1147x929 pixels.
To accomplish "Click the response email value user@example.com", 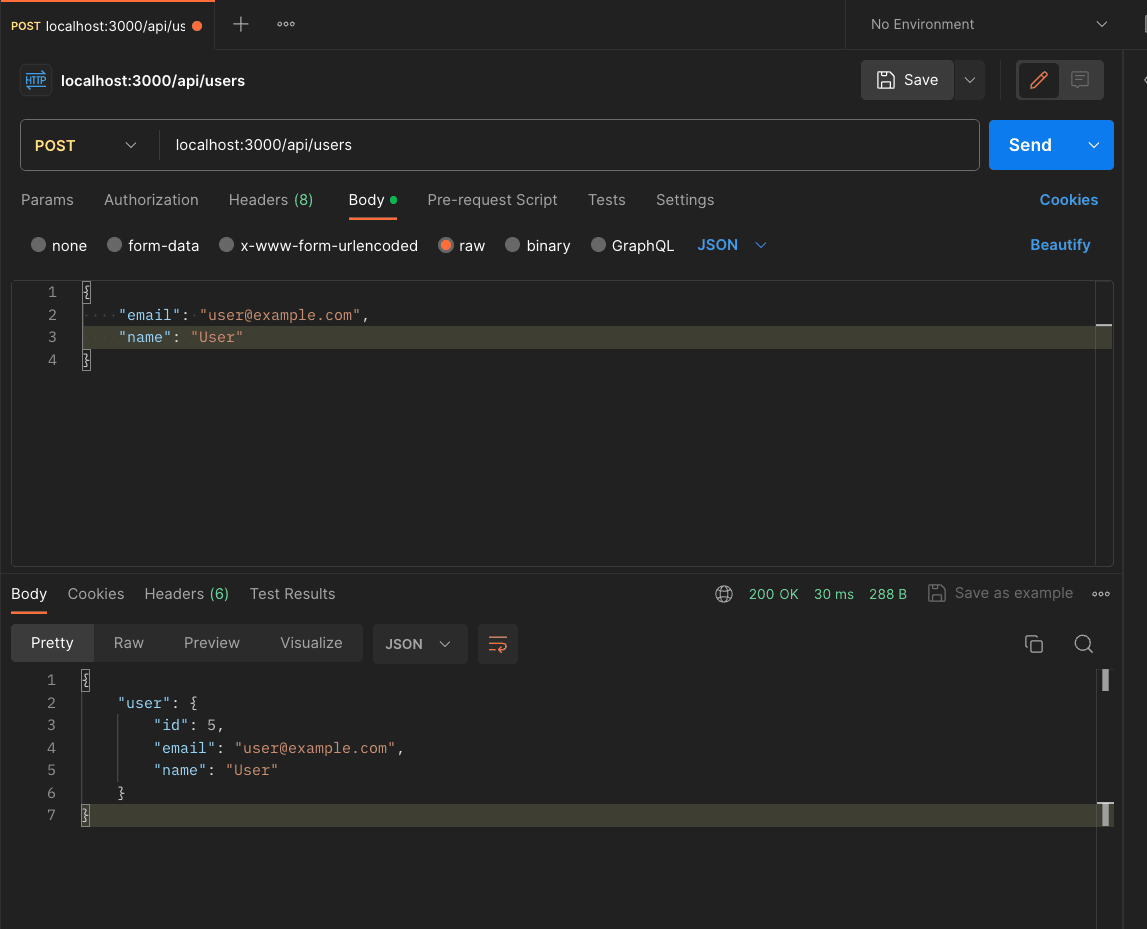I will (315, 748).
